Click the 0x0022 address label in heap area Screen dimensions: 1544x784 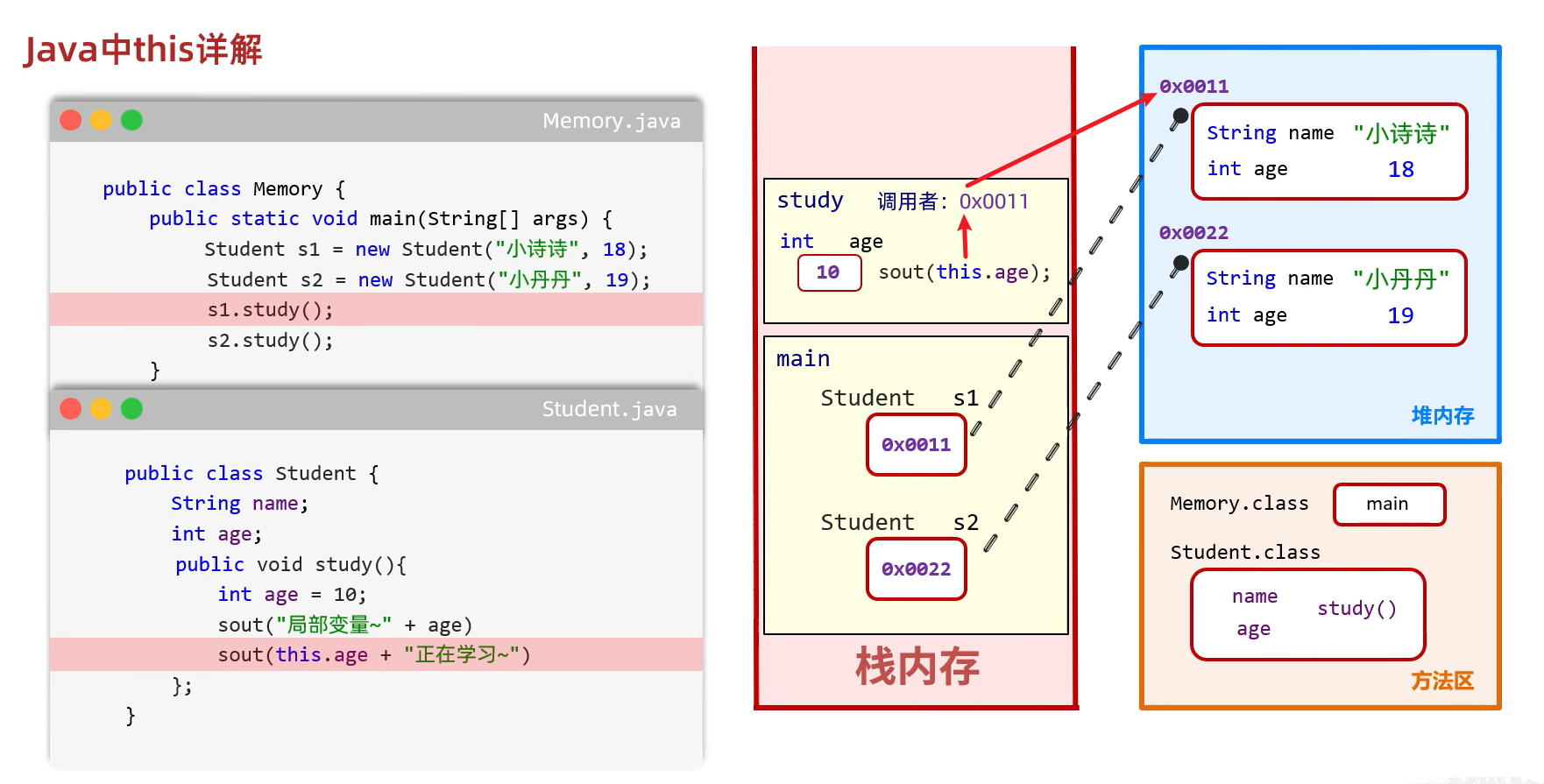[1193, 233]
